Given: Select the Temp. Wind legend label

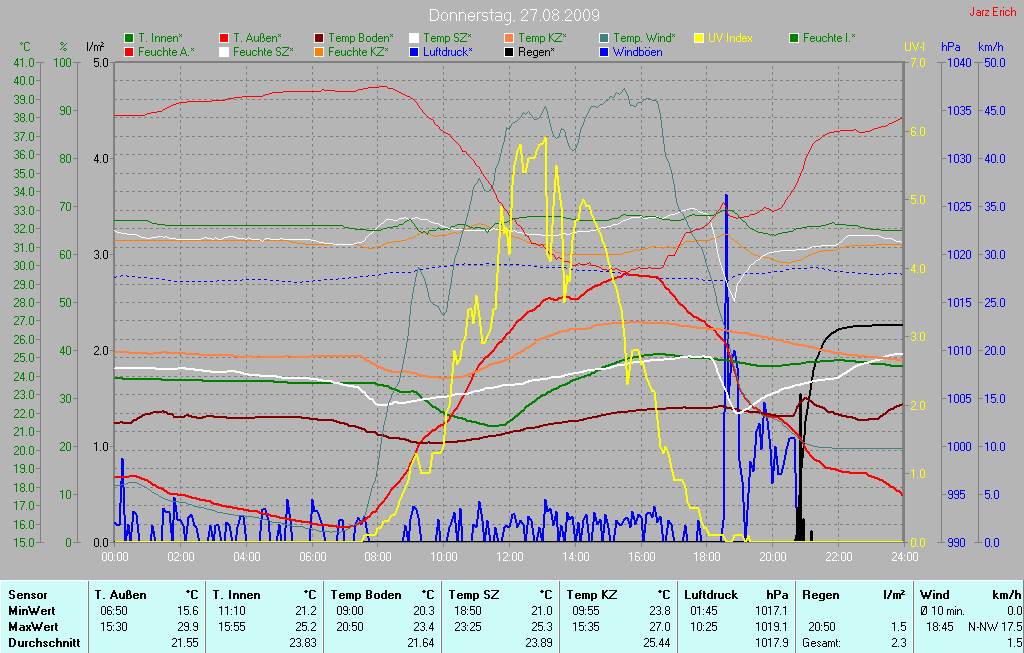Looking at the screenshot, I should coord(644,38).
